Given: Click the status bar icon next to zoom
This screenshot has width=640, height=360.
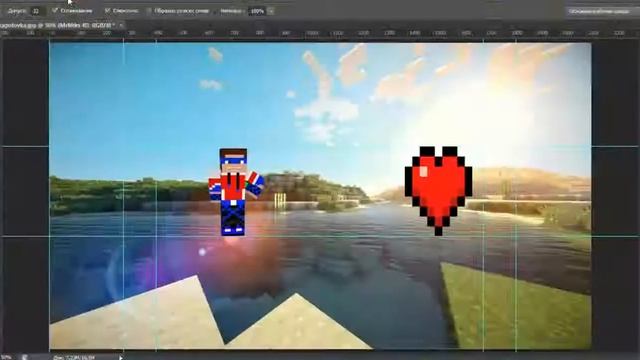Looking at the screenshot, I should pos(24,357).
